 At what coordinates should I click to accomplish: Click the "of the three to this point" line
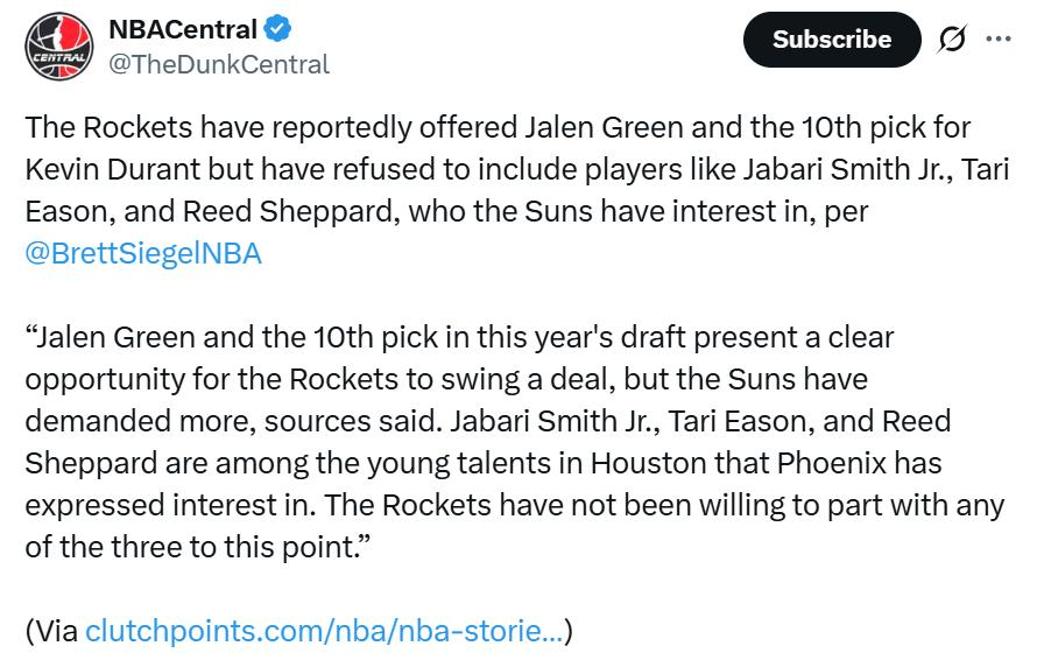point(196,548)
